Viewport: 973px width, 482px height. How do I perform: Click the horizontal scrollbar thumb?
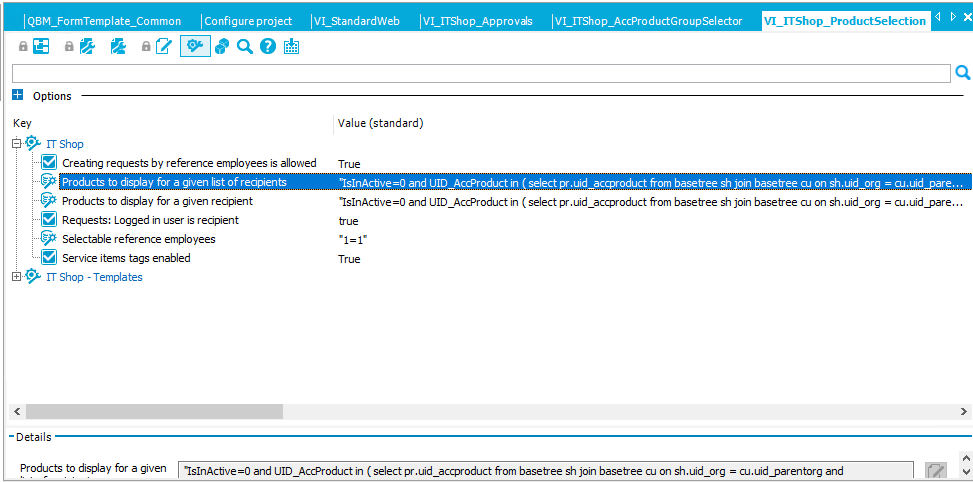(154, 411)
